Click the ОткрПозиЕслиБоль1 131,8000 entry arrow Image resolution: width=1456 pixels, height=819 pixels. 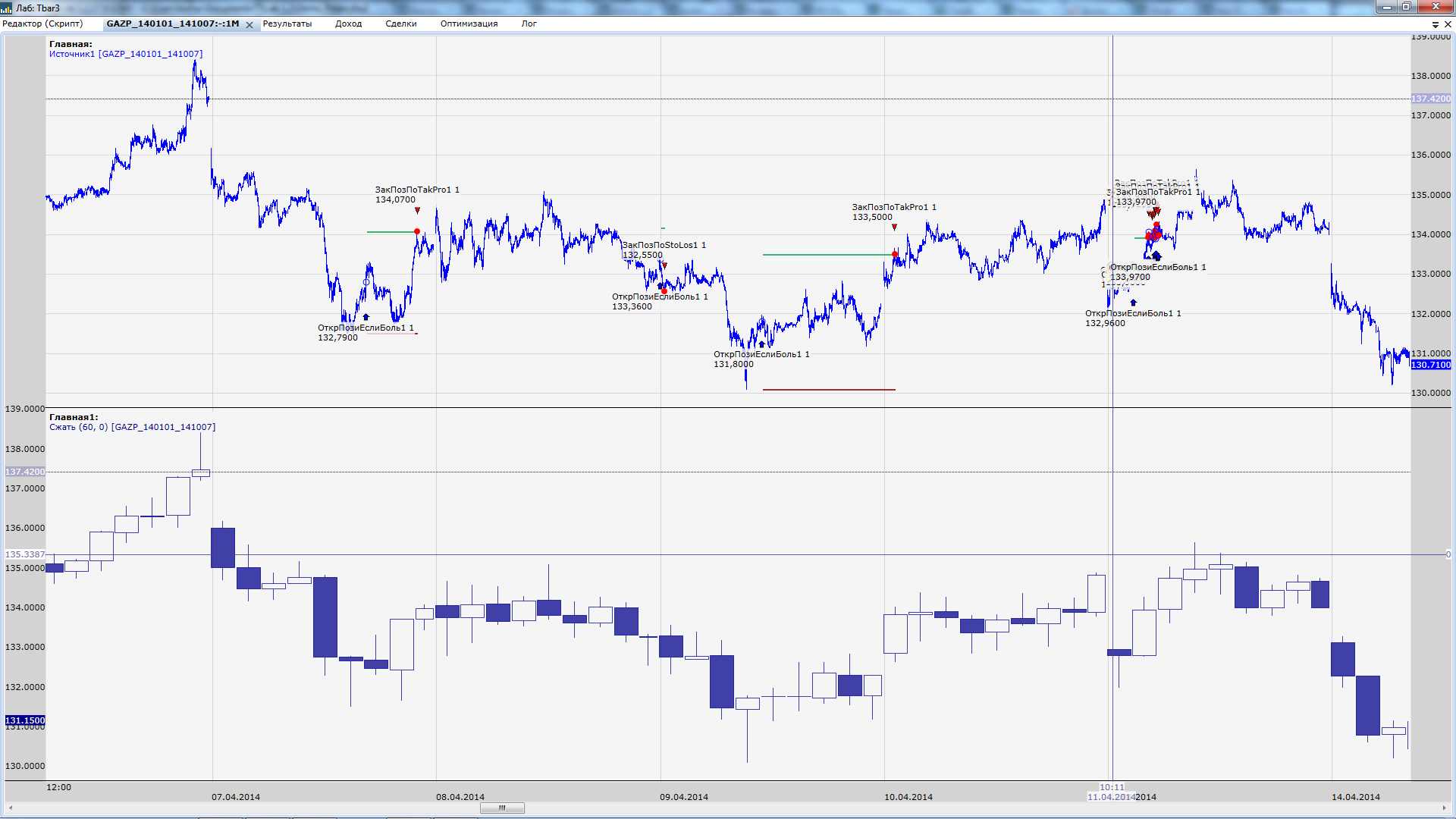tap(761, 344)
